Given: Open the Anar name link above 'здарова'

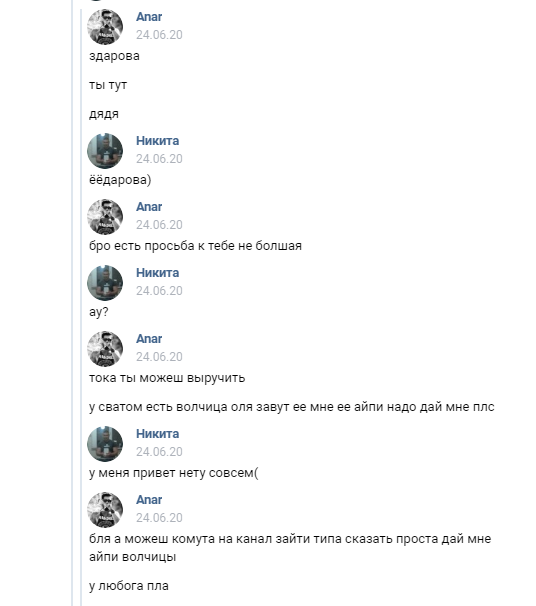Looking at the screenshot, I should (149, 17).
